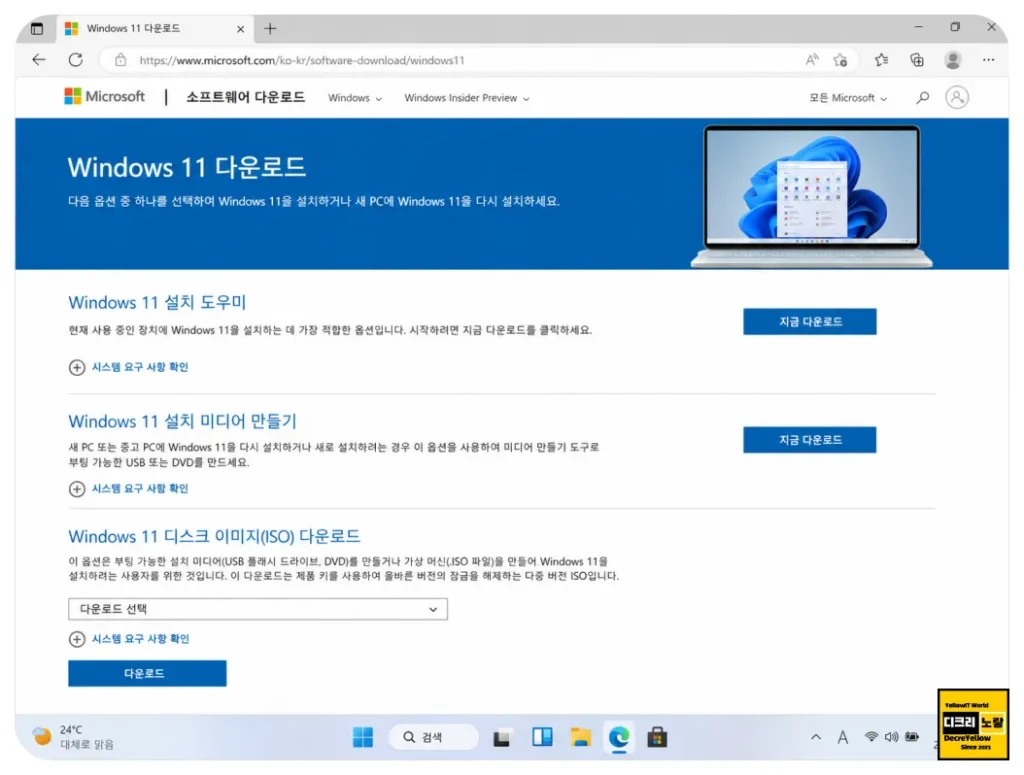Viewport: 1024px width, 775px height.
Task: Open the weather widget showing 24°C
Action: pyautogui.click(x=73, y=737)
